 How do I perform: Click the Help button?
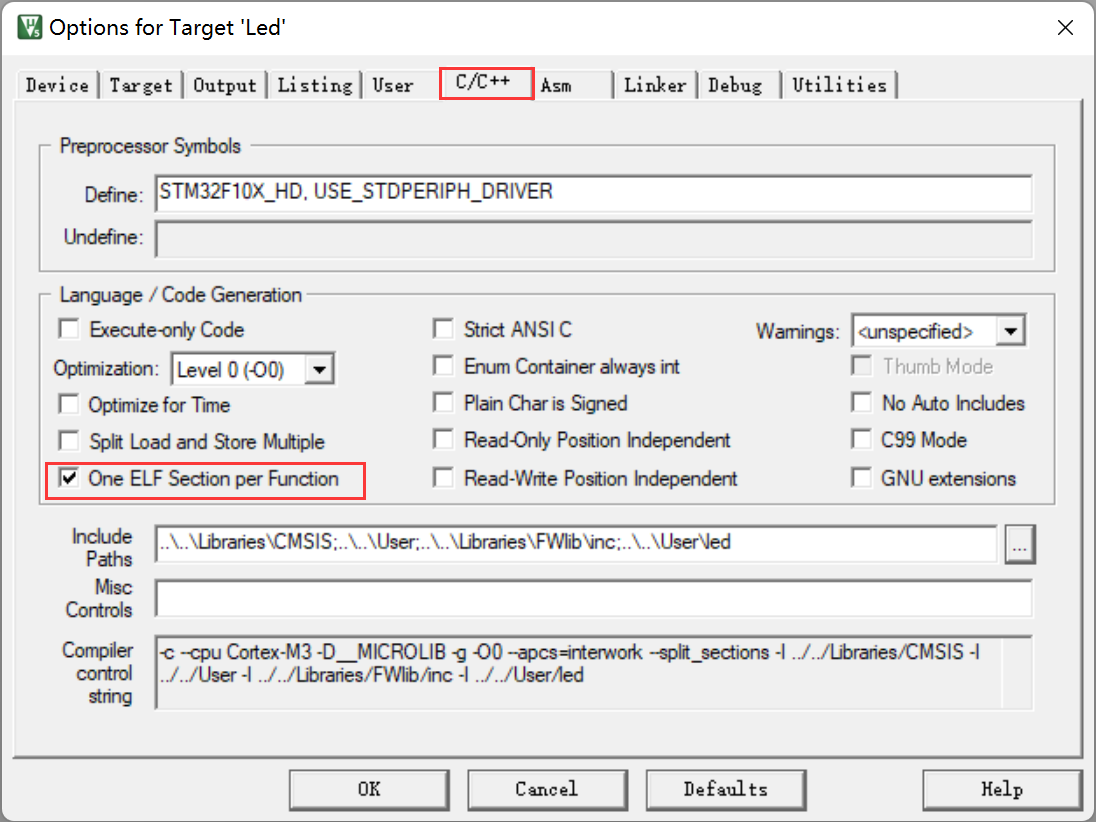tap(1001, 789)
